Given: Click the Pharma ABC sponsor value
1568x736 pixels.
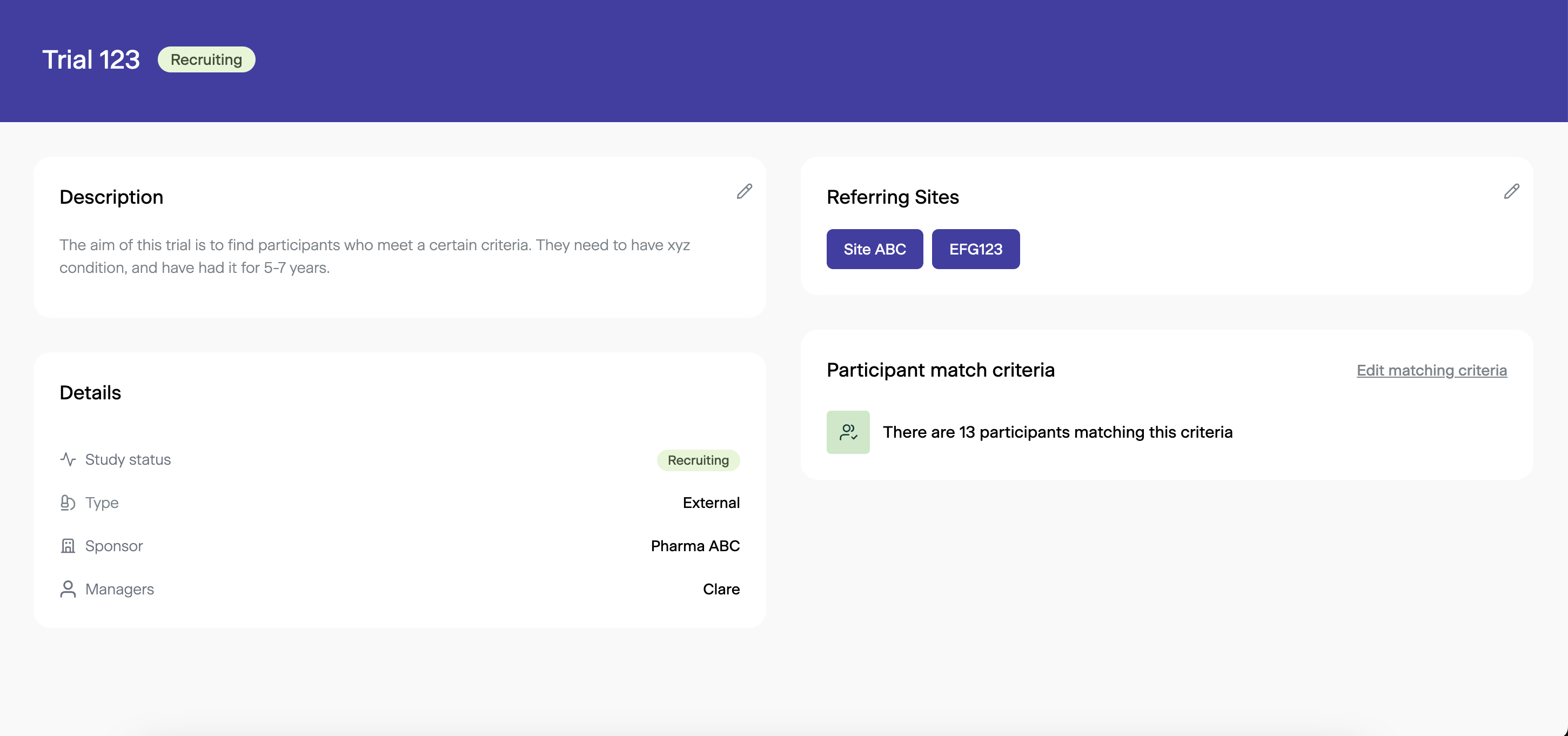Looking at the screenshot, I should tap(694, 545).
